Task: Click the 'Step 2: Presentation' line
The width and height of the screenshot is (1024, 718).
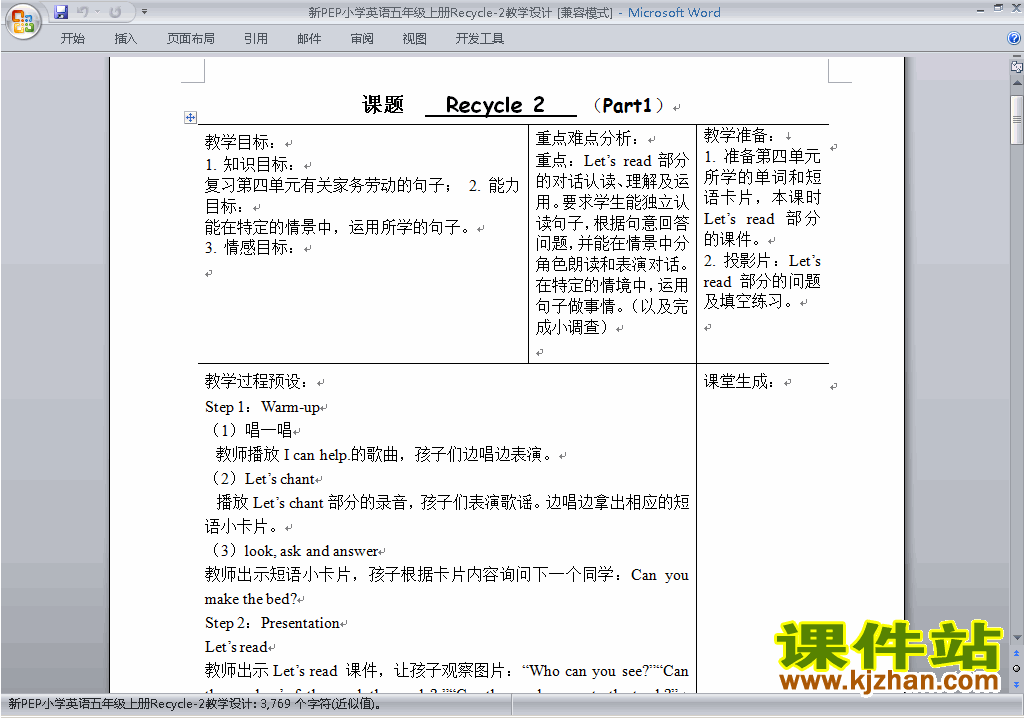Action: pyautogui.click(x=272, y=623)
